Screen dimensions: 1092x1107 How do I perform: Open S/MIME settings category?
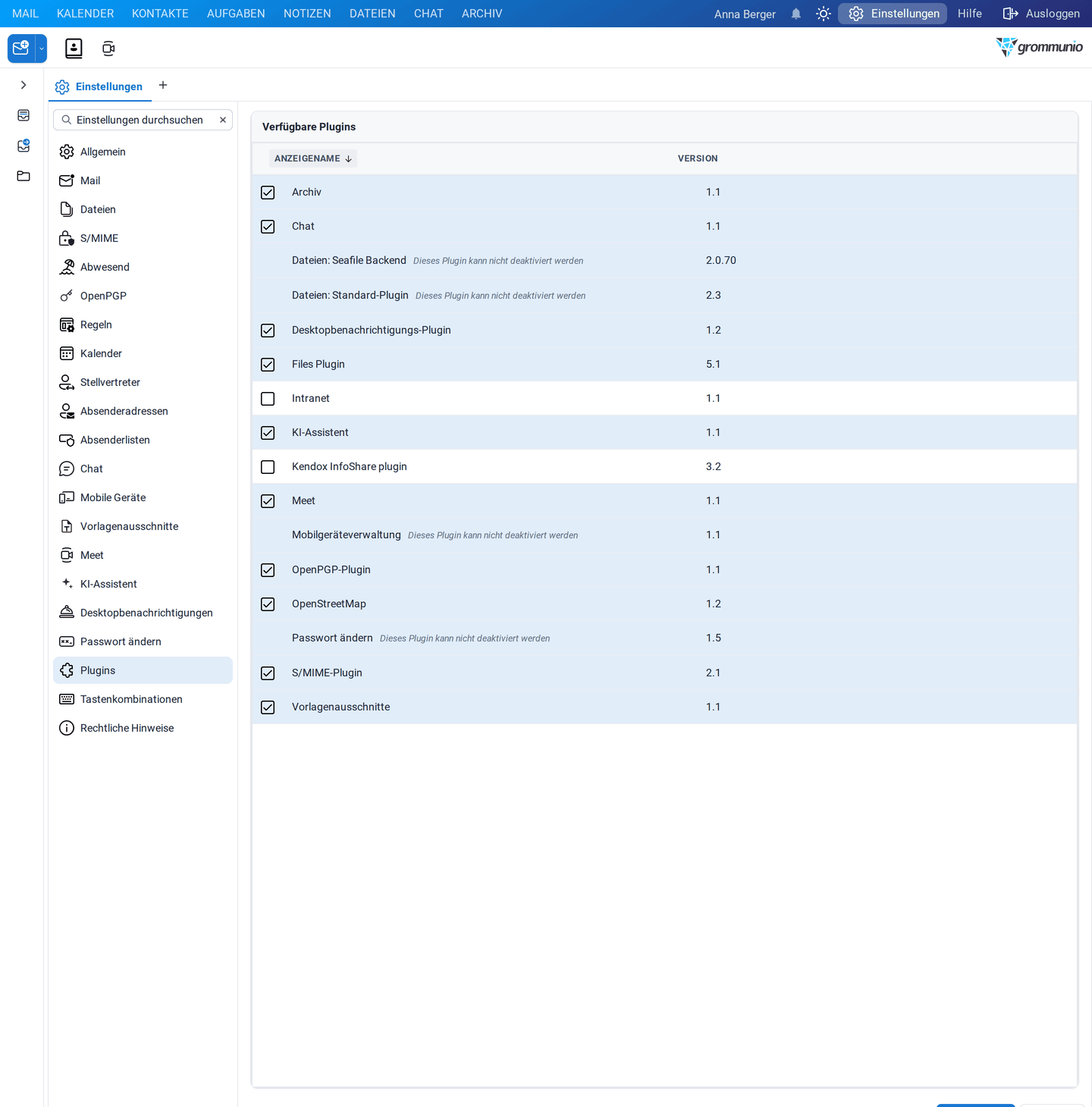[x=143, y=238]
